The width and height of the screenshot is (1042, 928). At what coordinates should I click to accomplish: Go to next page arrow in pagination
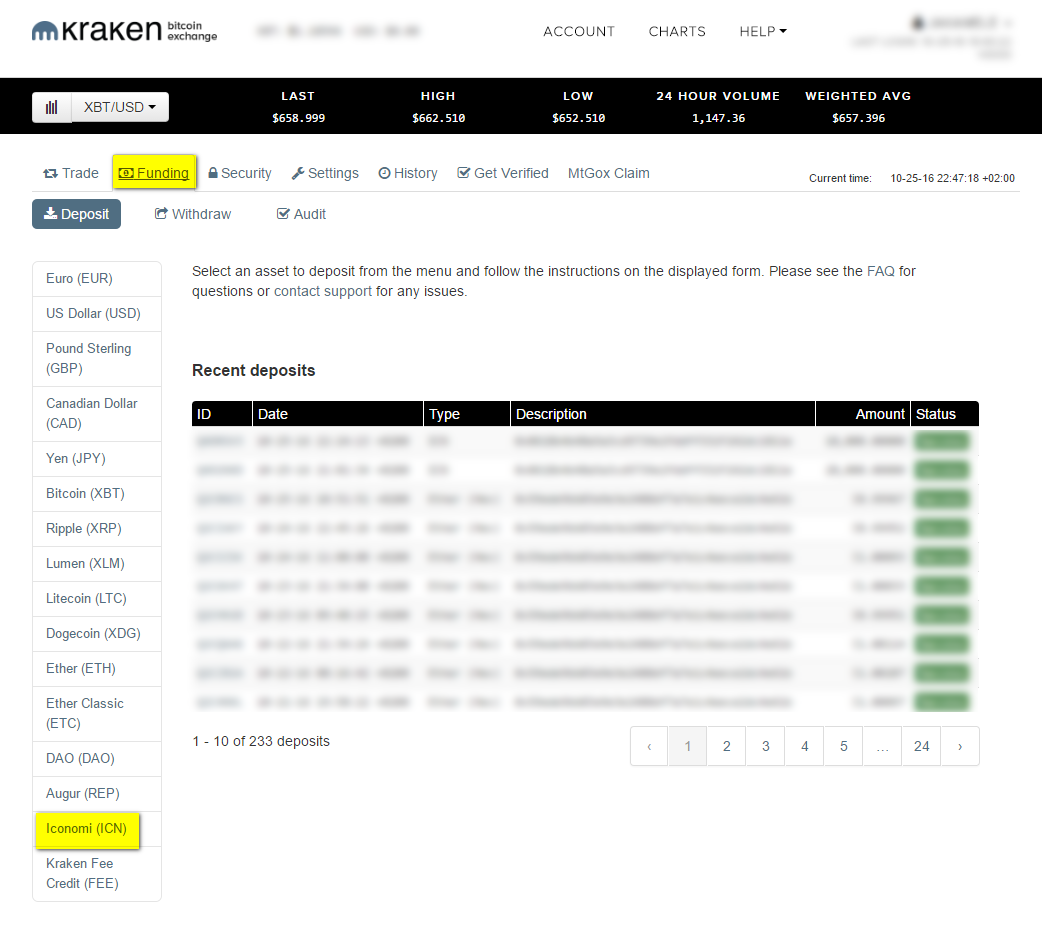[960, 747]
